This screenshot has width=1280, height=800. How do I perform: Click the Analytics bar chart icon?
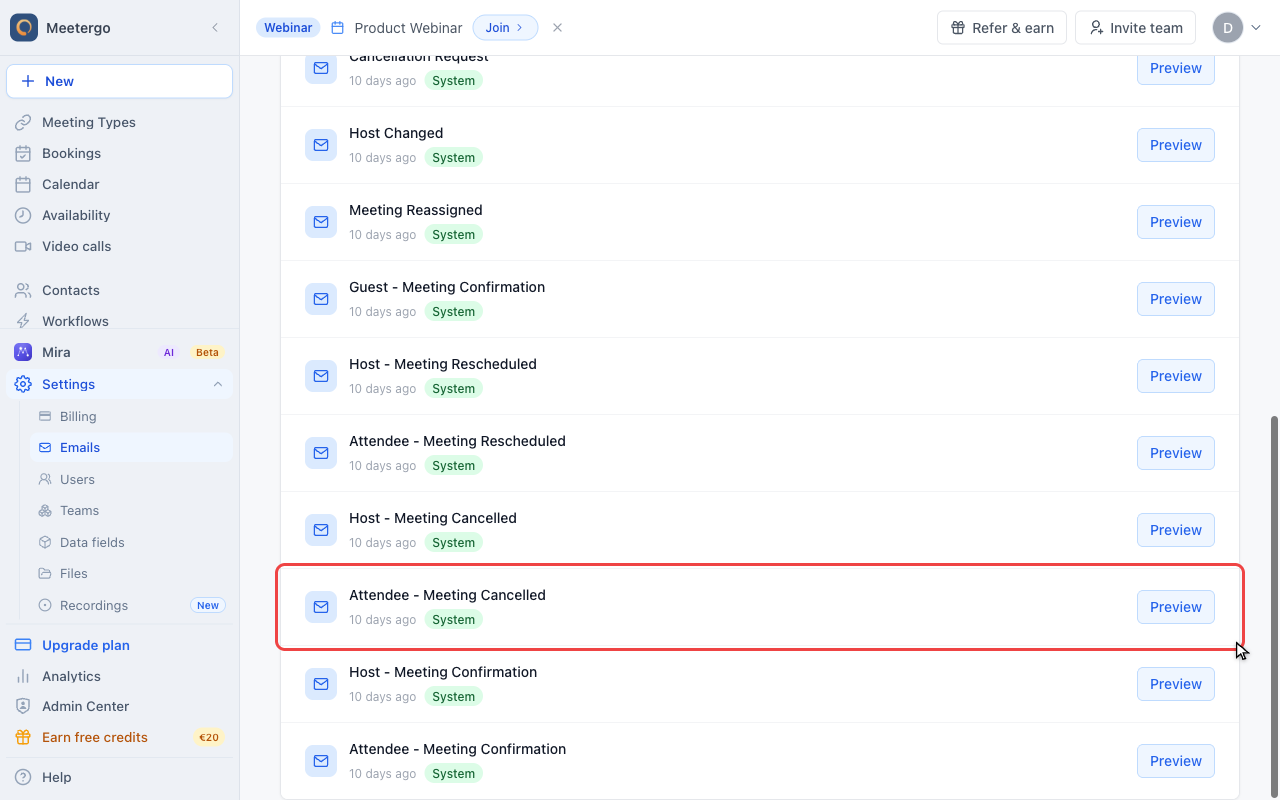(23, 676)
